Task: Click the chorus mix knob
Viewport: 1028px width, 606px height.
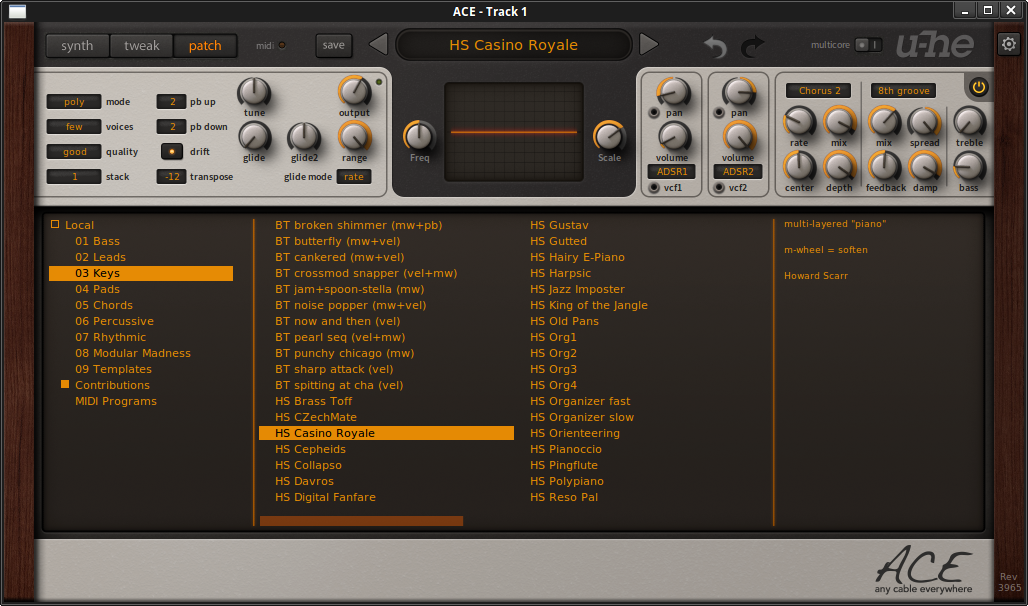Action: 839,122
